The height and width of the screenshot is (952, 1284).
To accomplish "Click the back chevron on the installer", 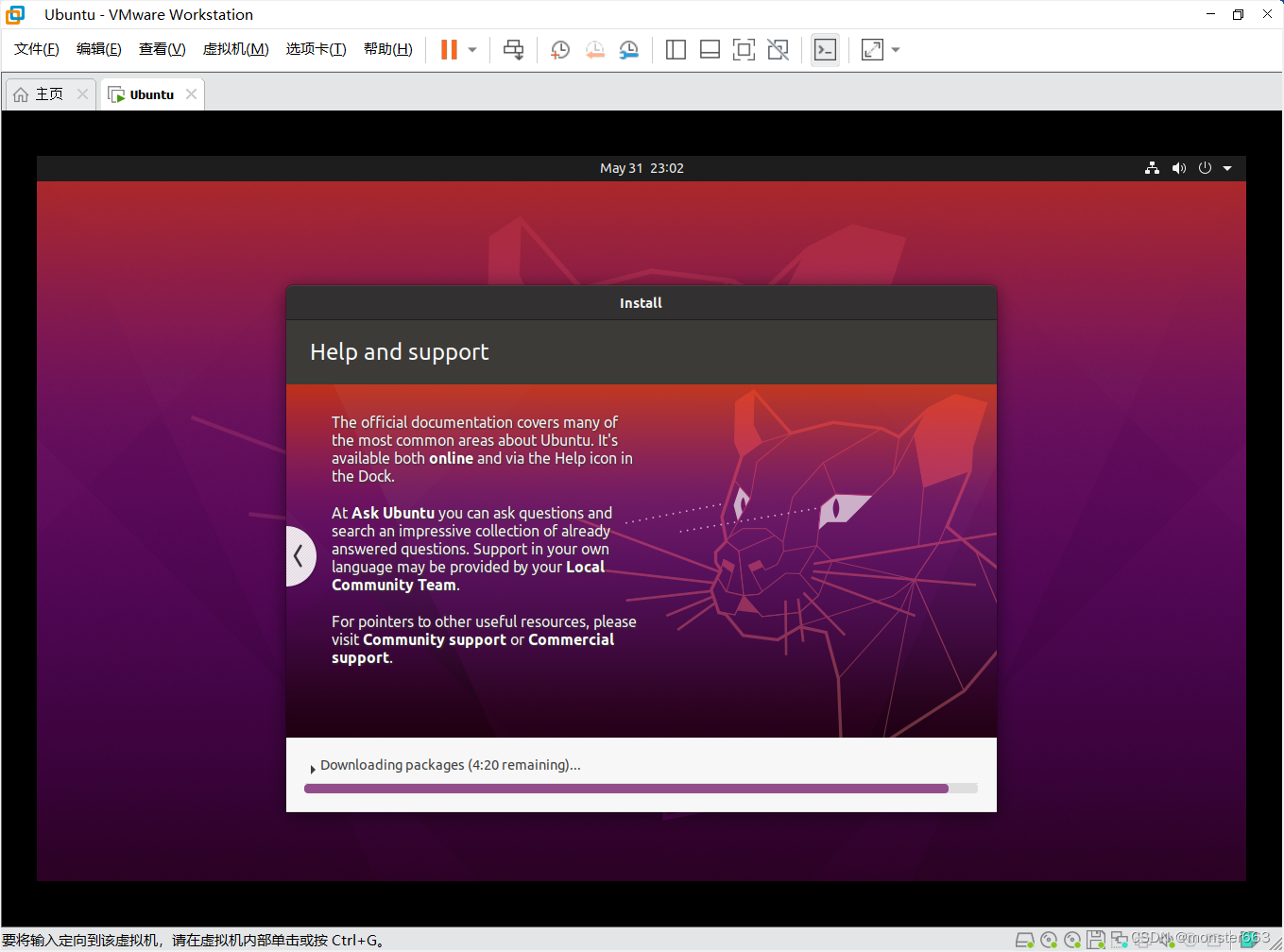I will (x=300, y=555).
